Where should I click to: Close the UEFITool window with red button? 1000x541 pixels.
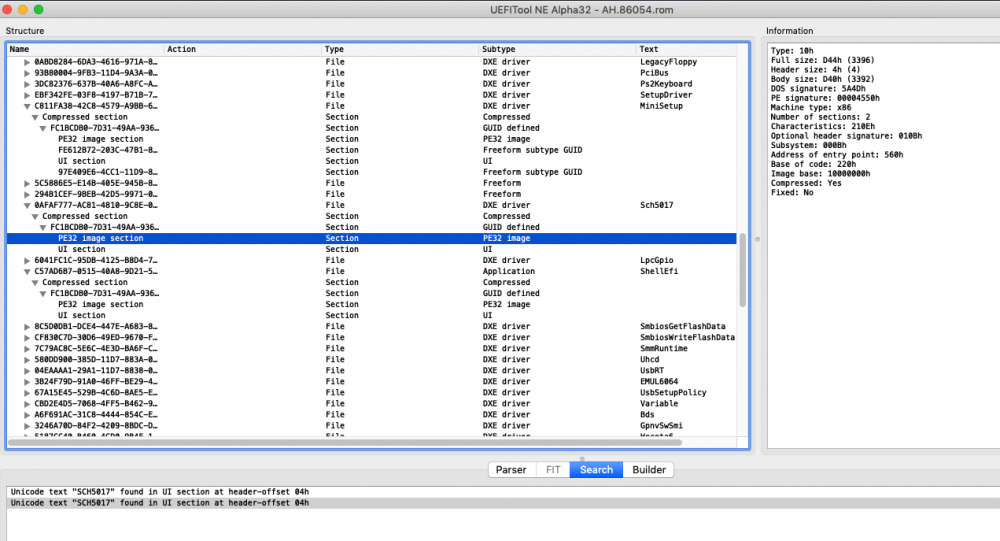(7, 10)
